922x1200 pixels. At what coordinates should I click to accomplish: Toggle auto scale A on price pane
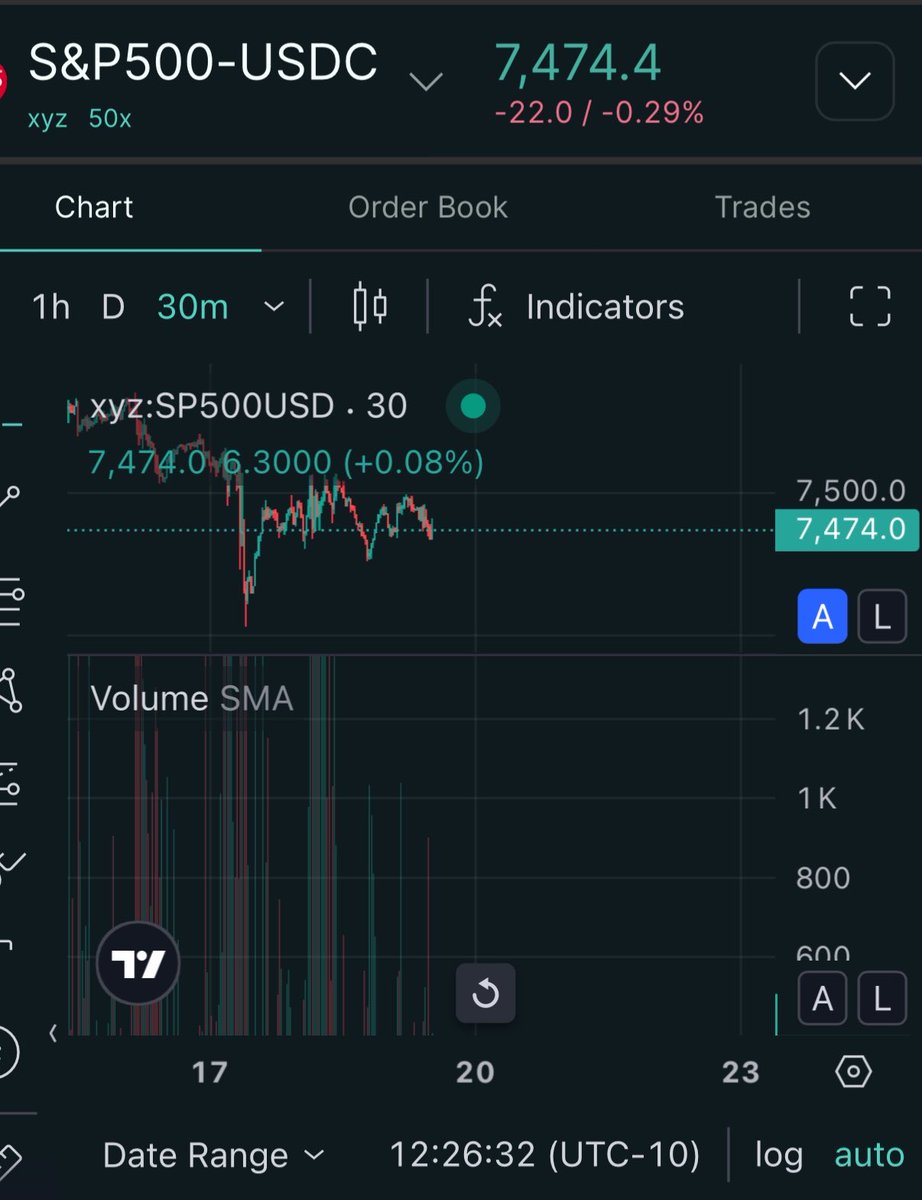(822, 617)
